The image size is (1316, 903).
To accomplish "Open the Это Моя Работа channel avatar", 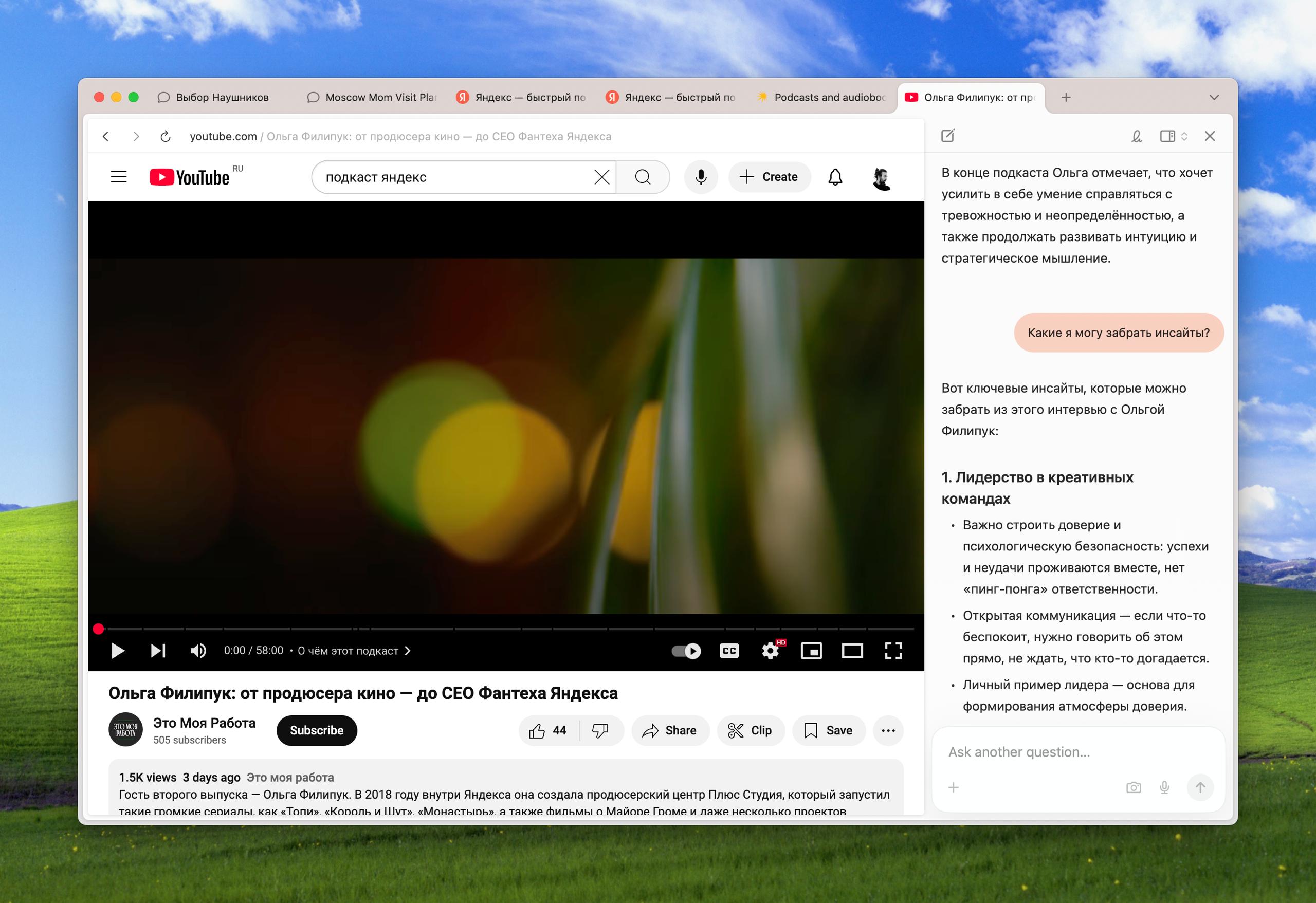I will pyautogui.click(x=126, y=730).
